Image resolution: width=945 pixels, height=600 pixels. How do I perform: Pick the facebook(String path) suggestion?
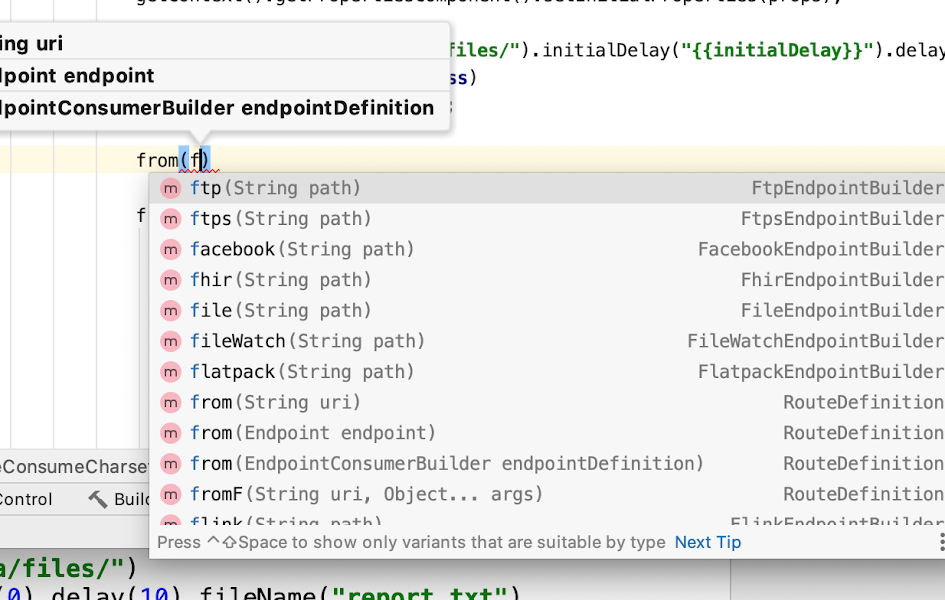[x=302, y=249]
